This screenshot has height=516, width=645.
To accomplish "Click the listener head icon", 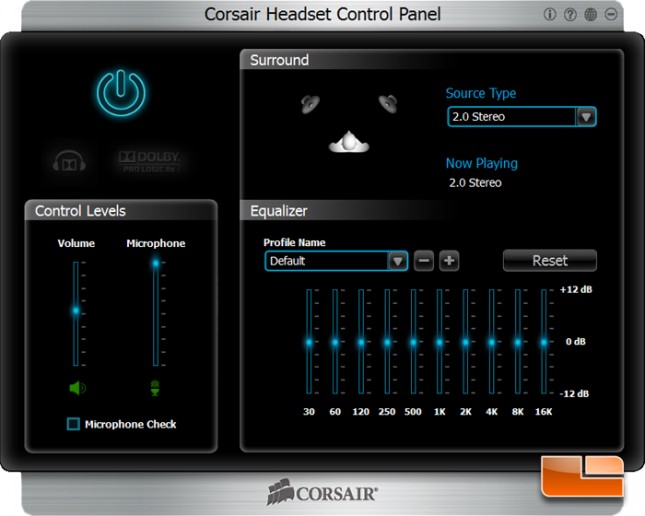I will point(349,142).
